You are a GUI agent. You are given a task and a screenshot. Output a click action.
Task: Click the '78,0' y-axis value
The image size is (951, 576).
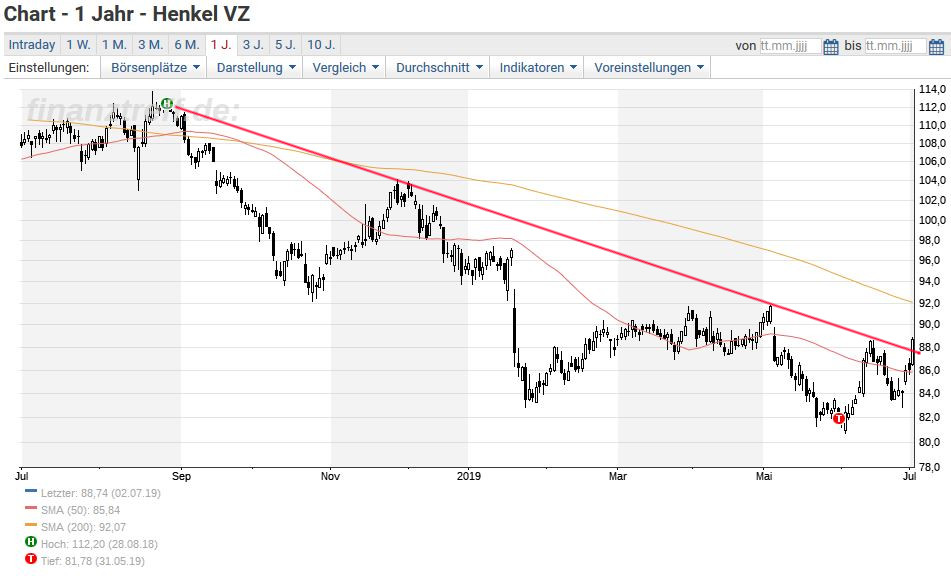(x=932, y=467)
